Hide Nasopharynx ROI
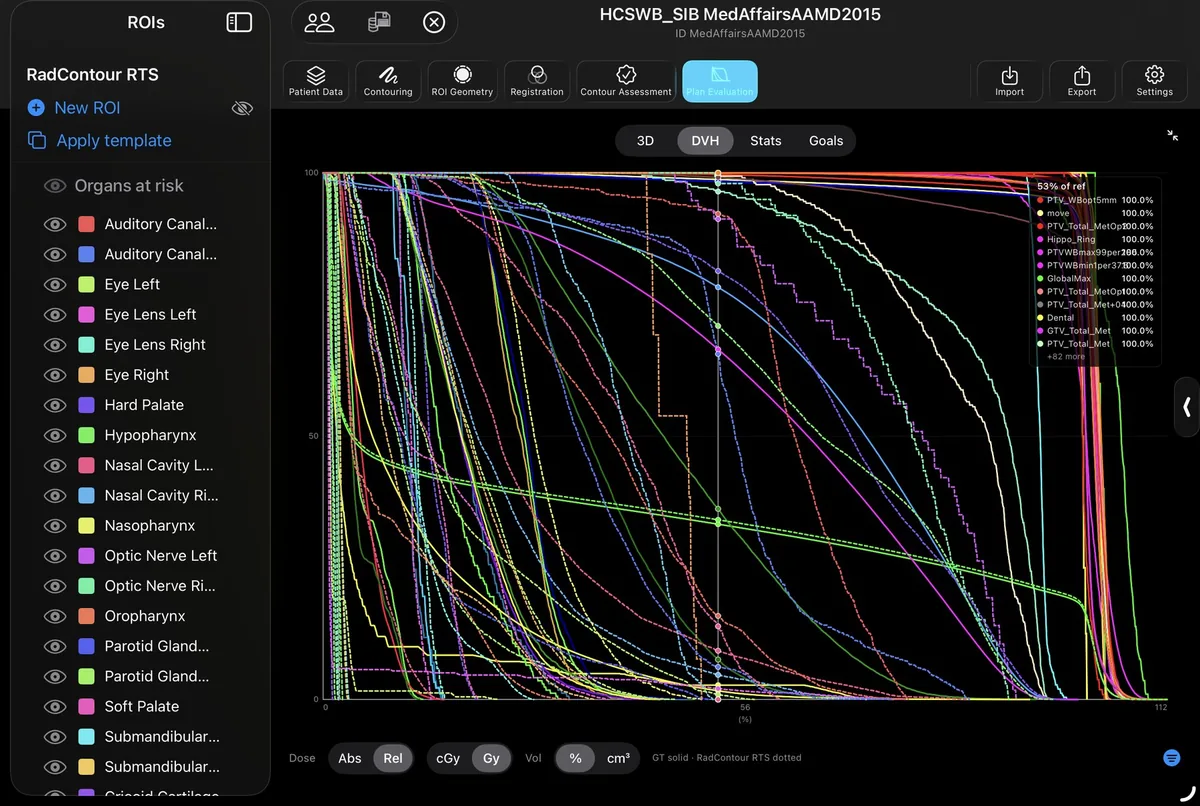Viewport: 1200px width, 806px height. (56, 525)
